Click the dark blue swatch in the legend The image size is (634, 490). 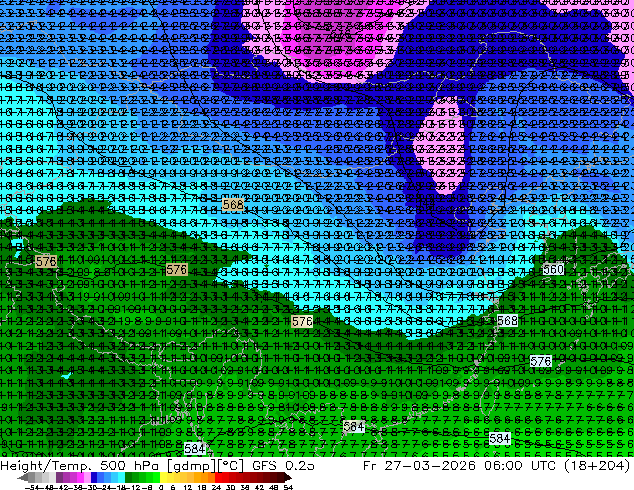(x=94, y=477)
